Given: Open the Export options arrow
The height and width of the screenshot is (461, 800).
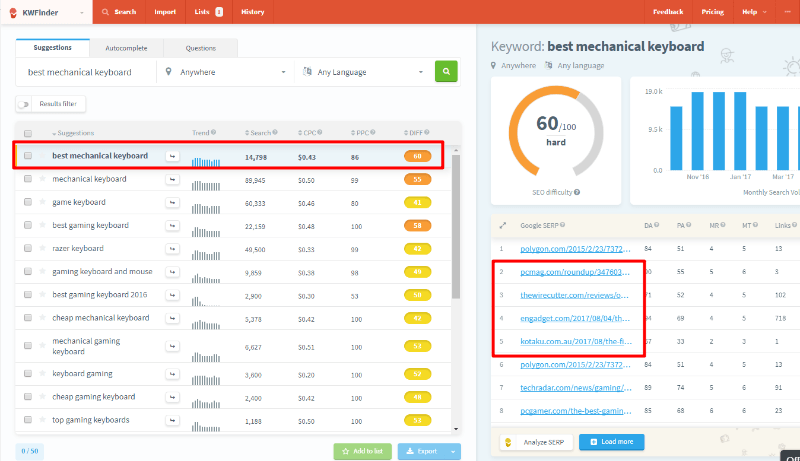Looking at the screenshot, I should pyautogui.click(x=453, y=451).
